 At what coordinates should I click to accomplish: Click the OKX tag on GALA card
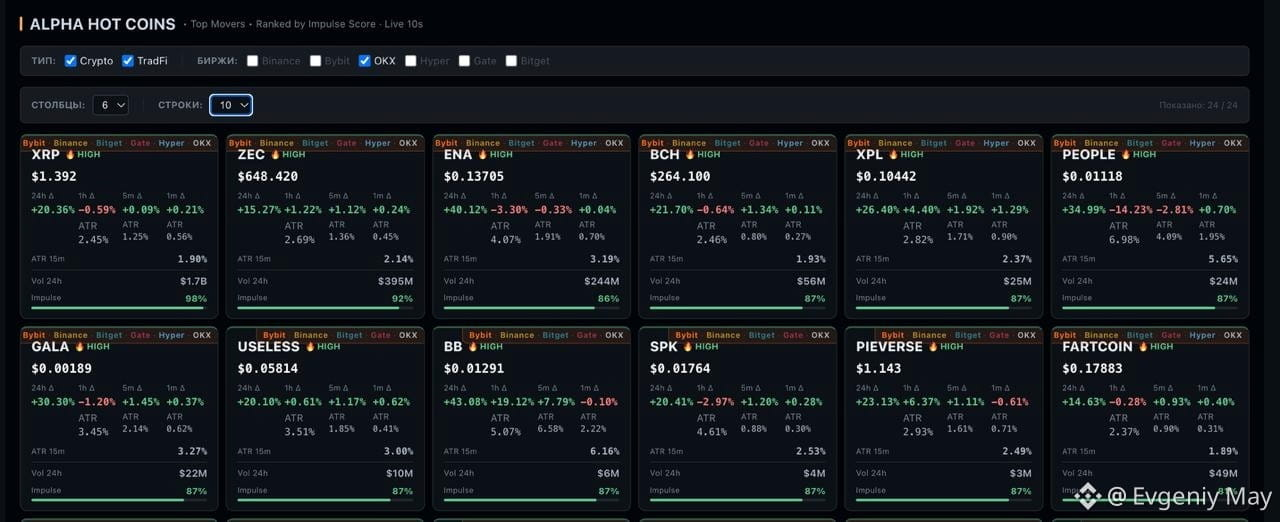tap(202, 335)
